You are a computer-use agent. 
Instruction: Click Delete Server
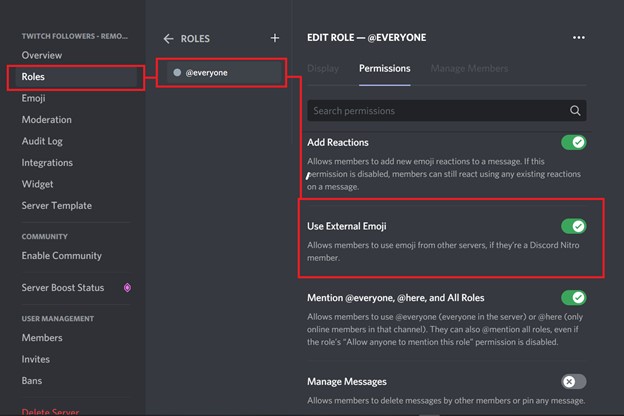click(x=50, y=412)
